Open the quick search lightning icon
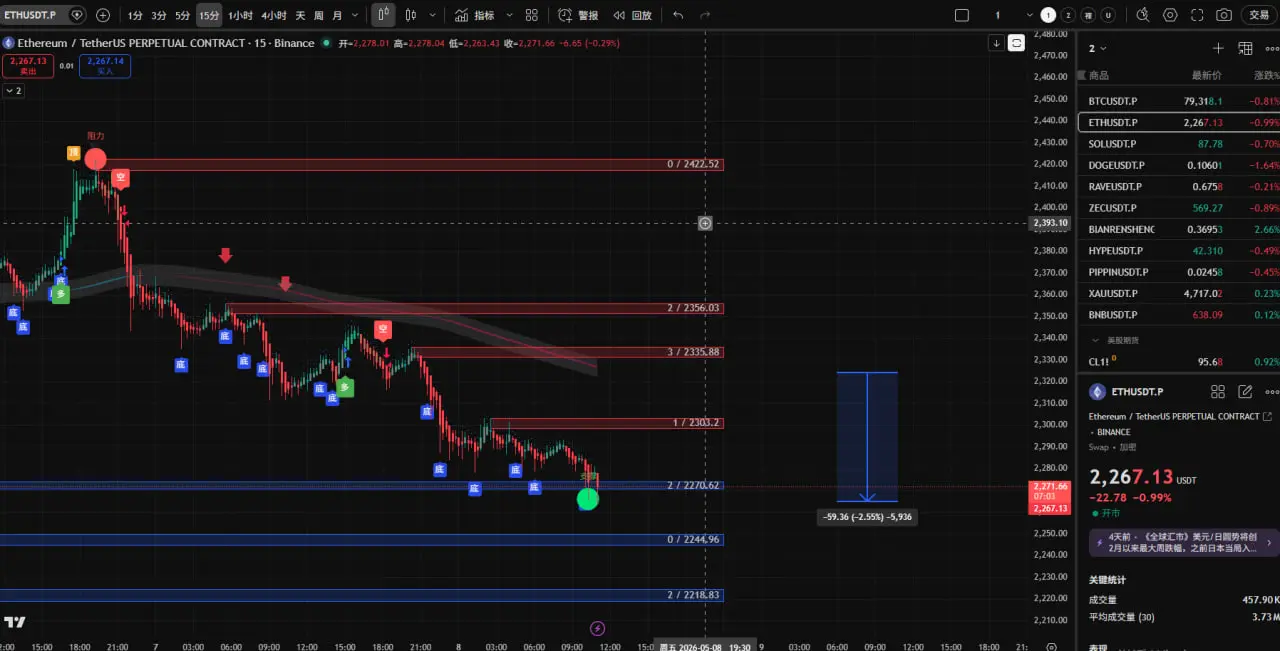1280x651 pixels. [1144, 15]
